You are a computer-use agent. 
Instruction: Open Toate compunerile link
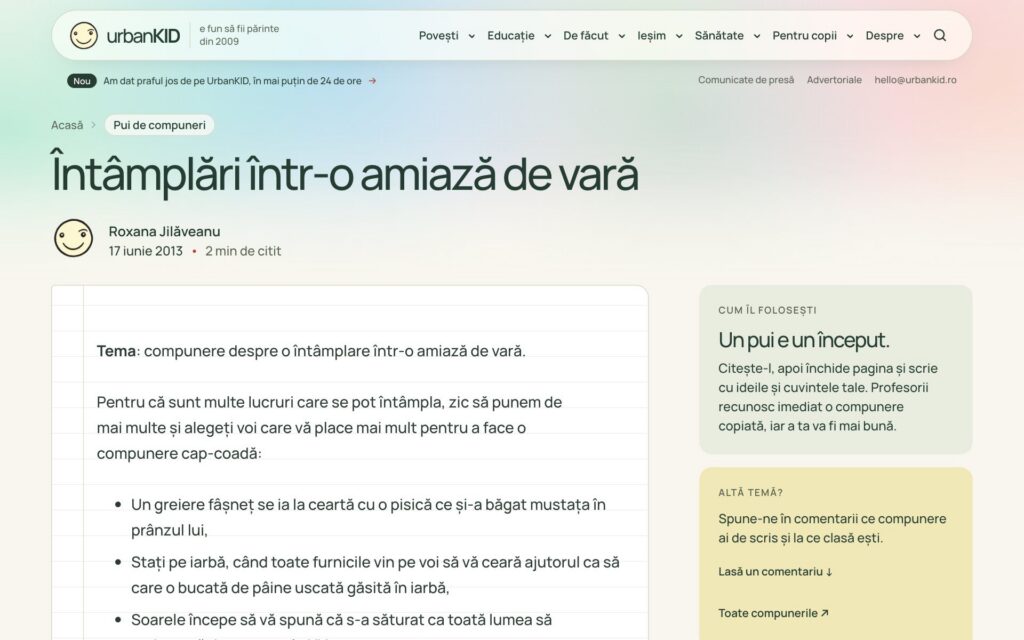click(773, 613)
